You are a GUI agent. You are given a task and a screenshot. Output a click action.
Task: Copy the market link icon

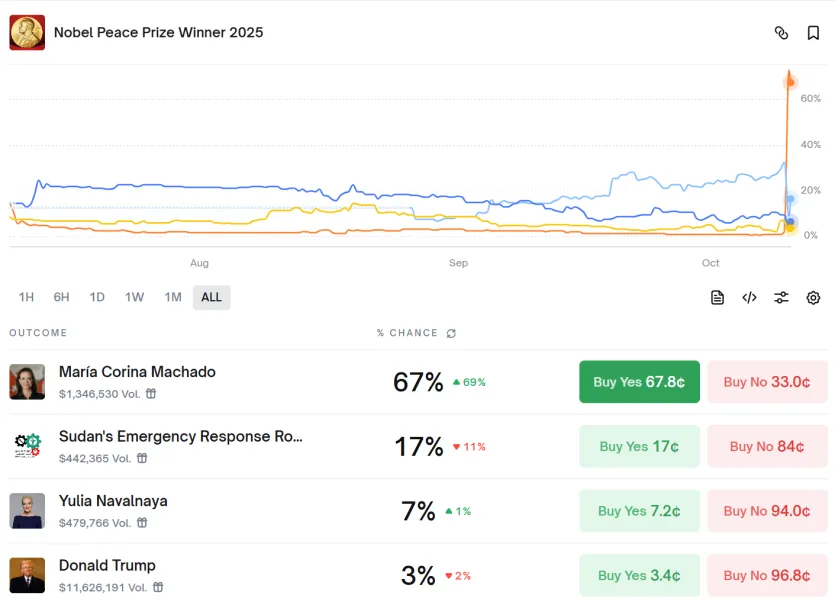coord(781,33)
